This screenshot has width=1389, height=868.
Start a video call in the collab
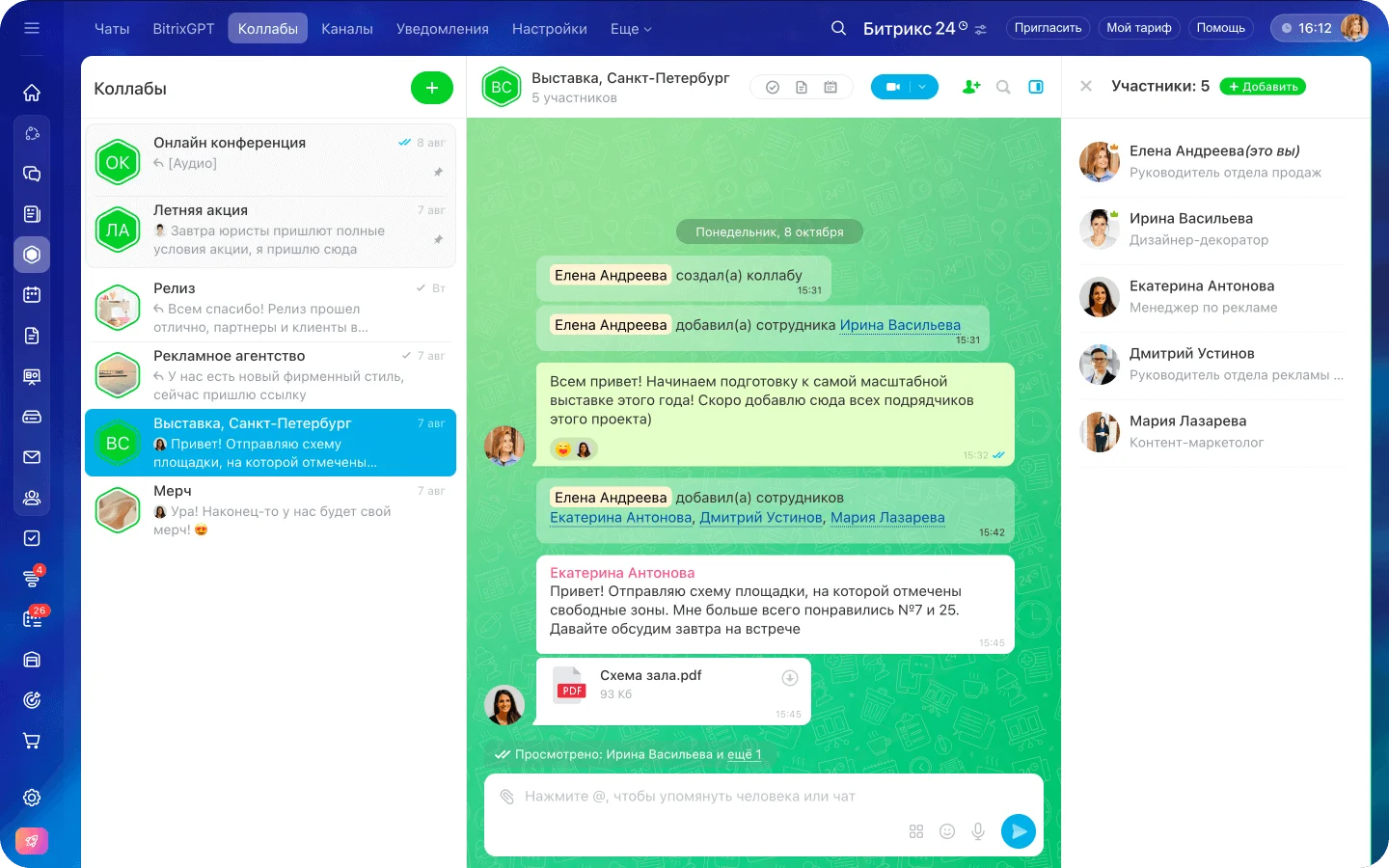(892, 87)
